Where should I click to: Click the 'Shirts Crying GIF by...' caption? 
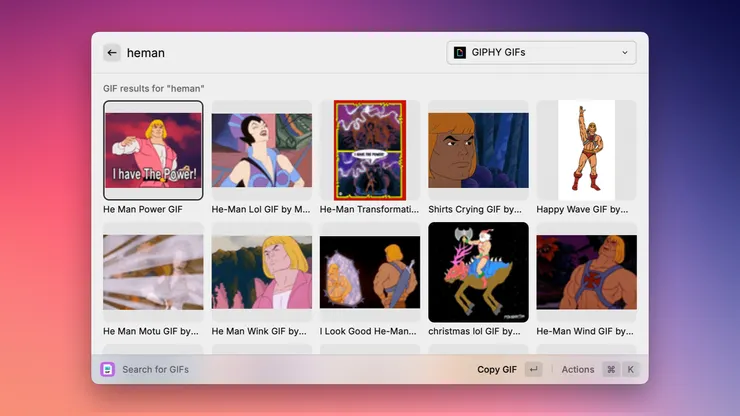[475, 209]
